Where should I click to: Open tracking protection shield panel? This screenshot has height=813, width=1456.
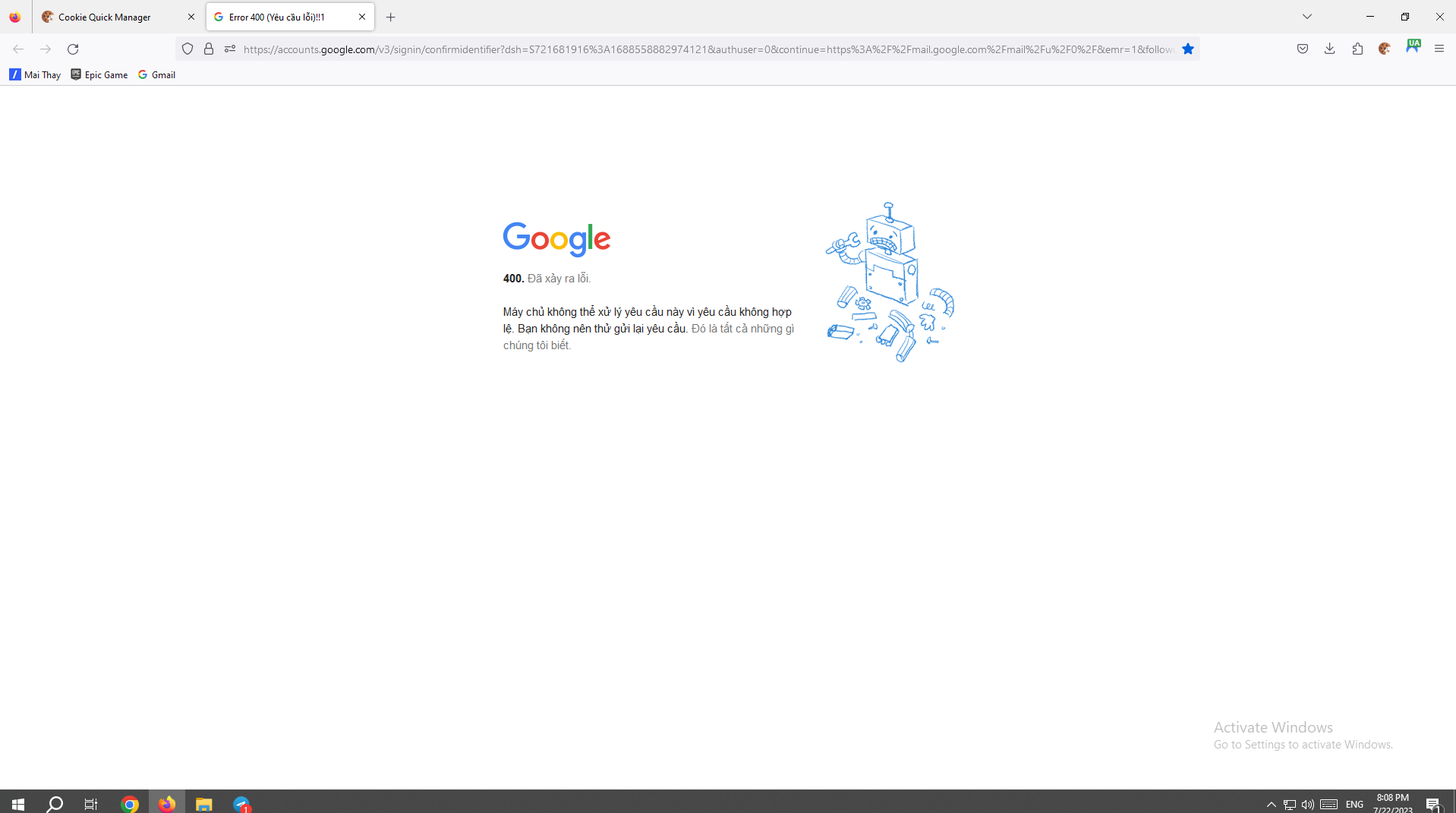click(x=188, y=49)
